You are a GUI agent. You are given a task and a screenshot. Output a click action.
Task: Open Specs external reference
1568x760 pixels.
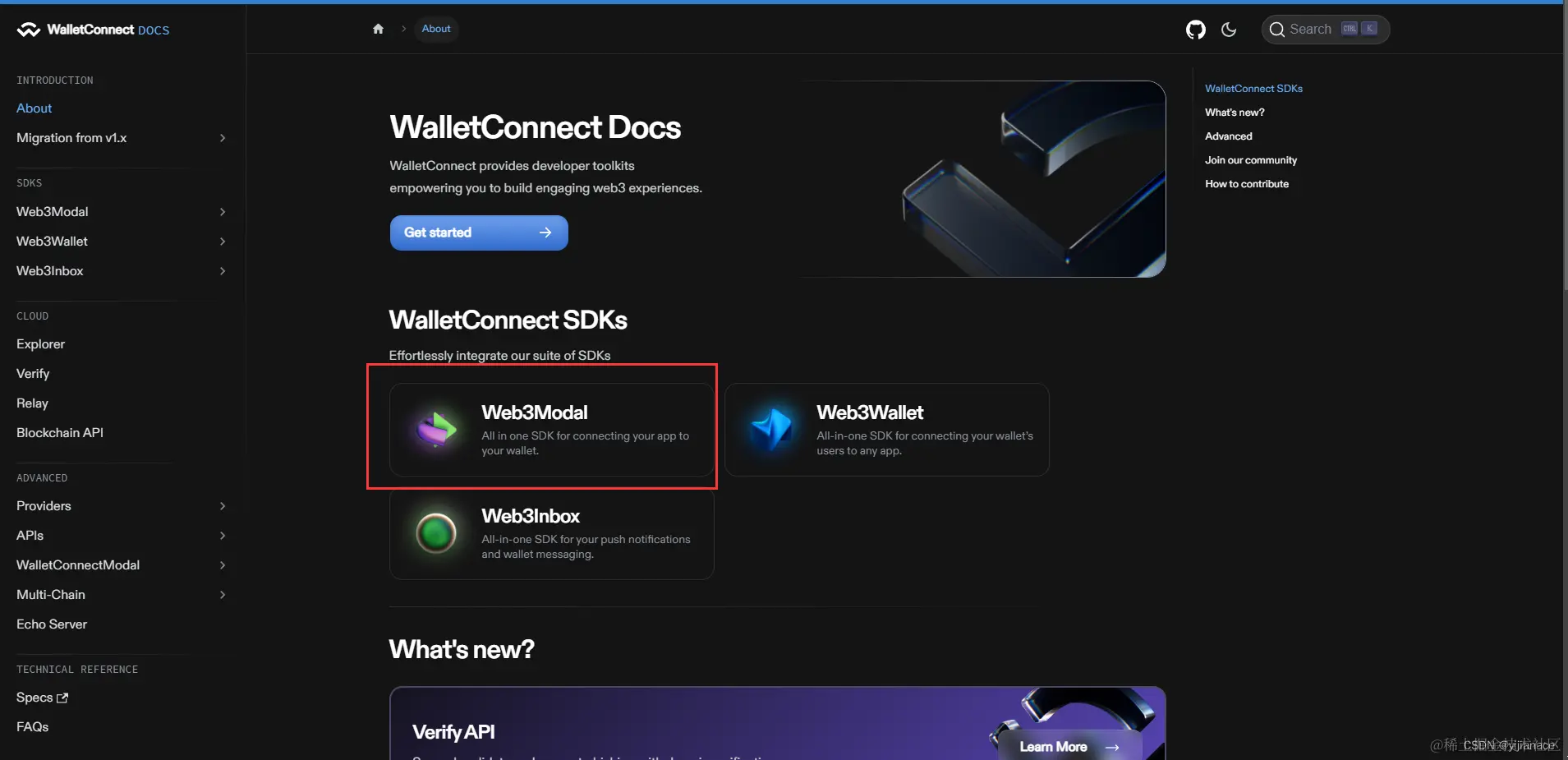point(42,698)
